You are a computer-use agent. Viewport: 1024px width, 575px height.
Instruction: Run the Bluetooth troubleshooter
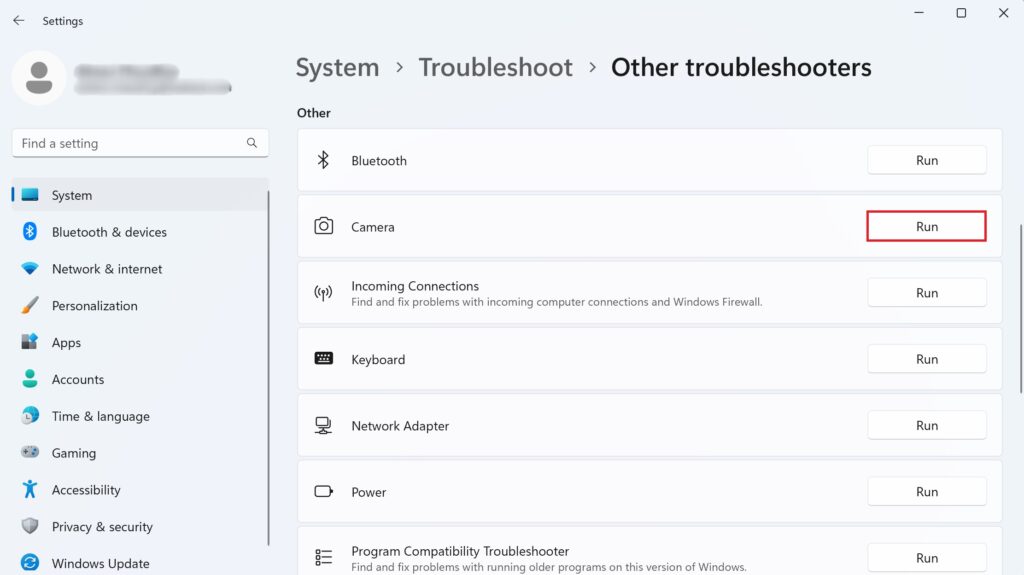coord(926,160)
